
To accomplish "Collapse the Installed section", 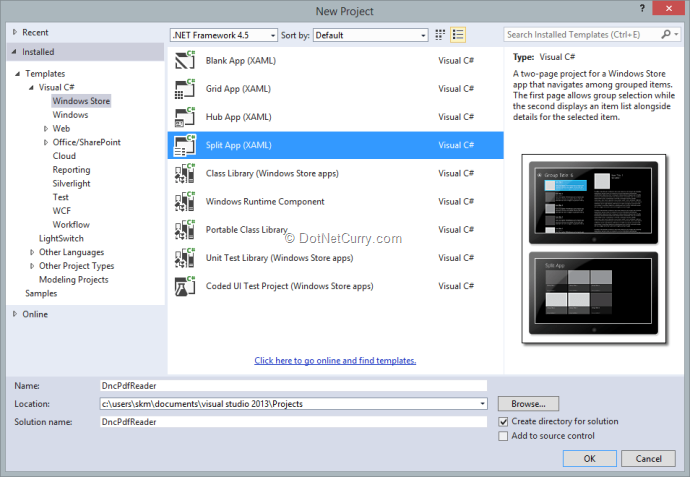I will pos(15,52).
